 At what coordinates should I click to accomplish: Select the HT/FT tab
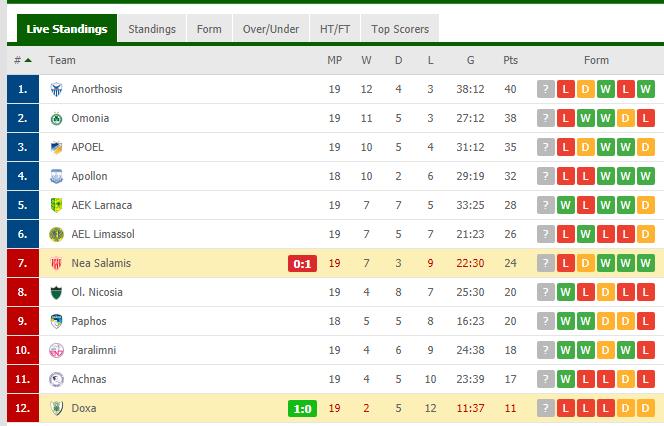(335, 29)
